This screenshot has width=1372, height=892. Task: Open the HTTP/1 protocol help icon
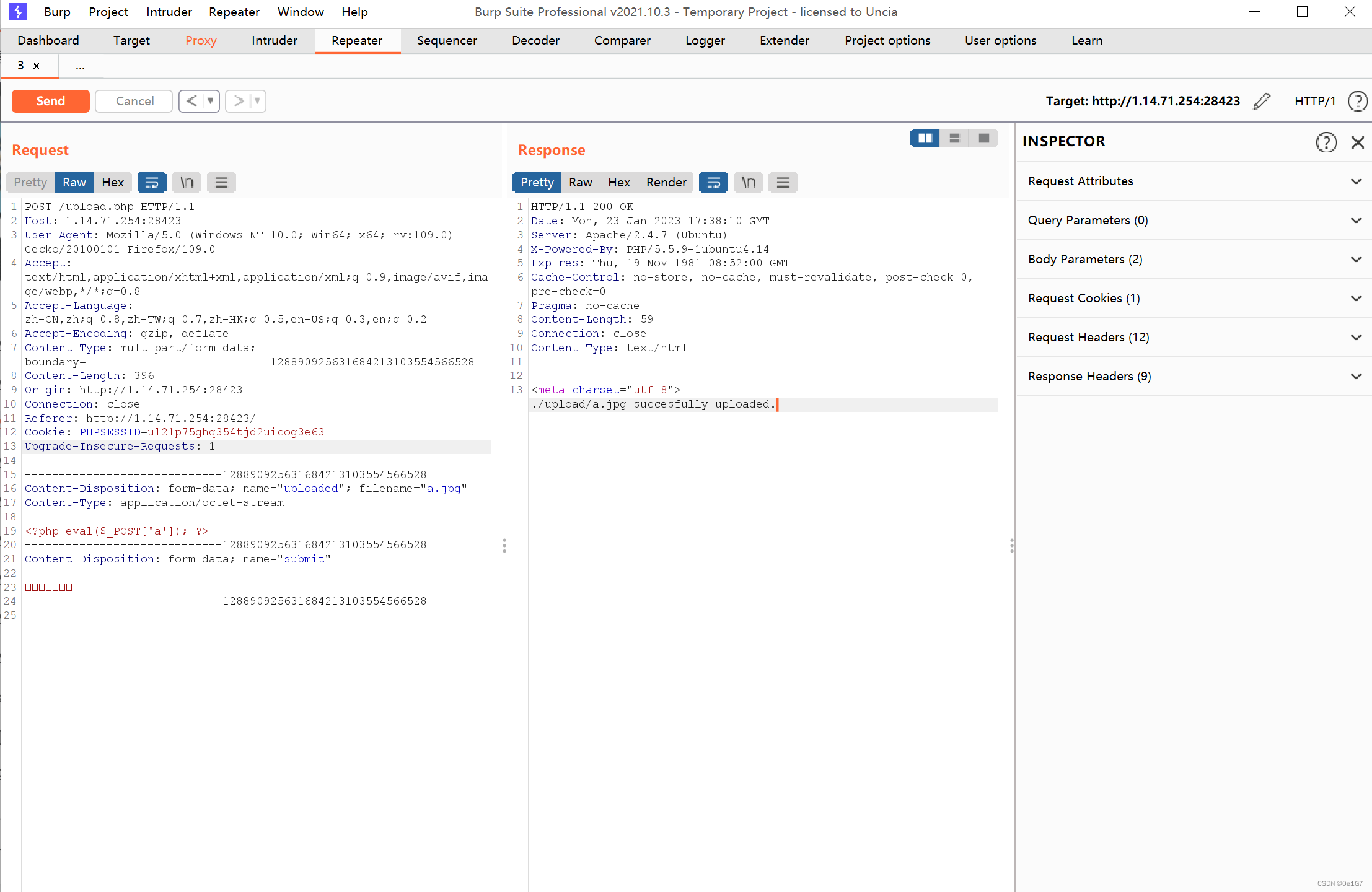(x=1357, y=101)
